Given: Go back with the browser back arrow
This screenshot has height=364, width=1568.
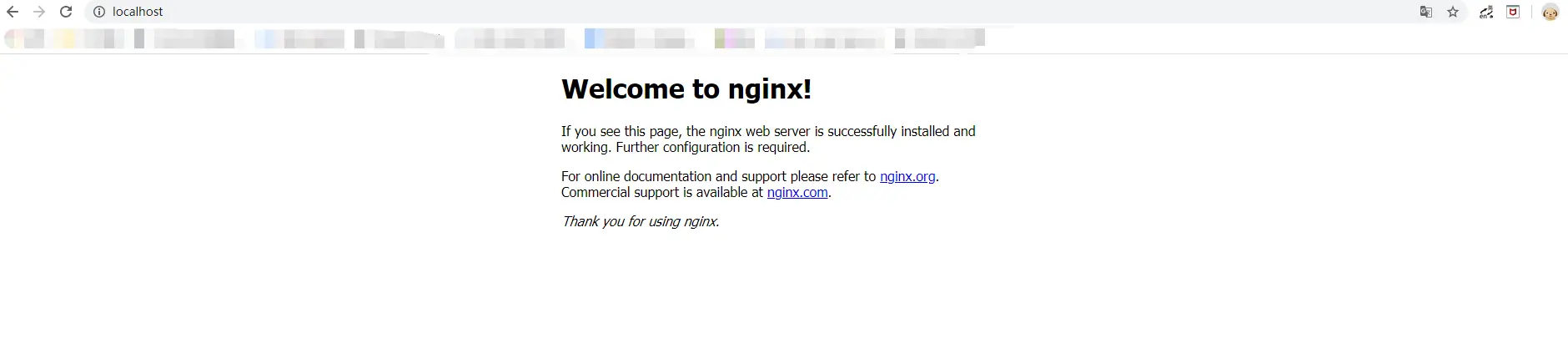Looking at the screenshot, I should [13, 12].
